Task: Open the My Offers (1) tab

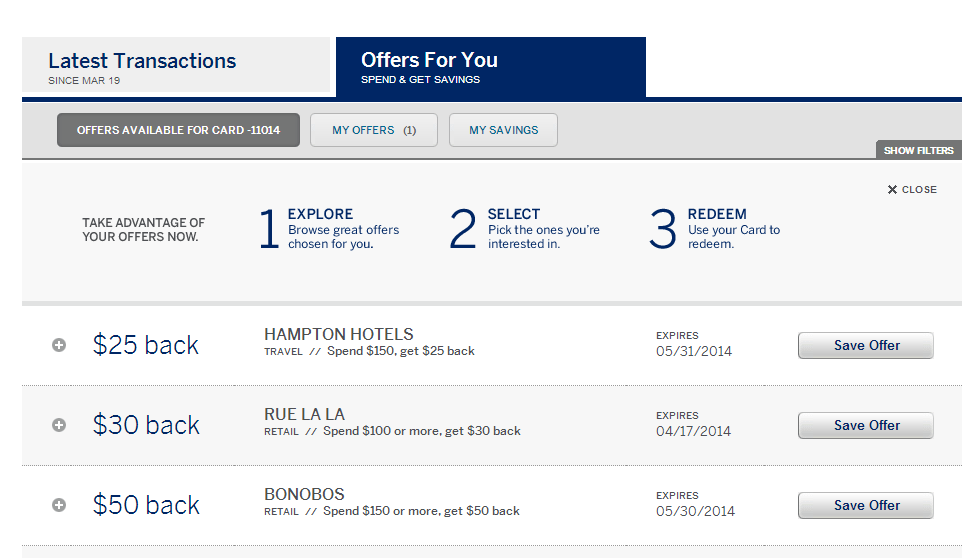Action: pyautogui.click(x=374, y=130)
